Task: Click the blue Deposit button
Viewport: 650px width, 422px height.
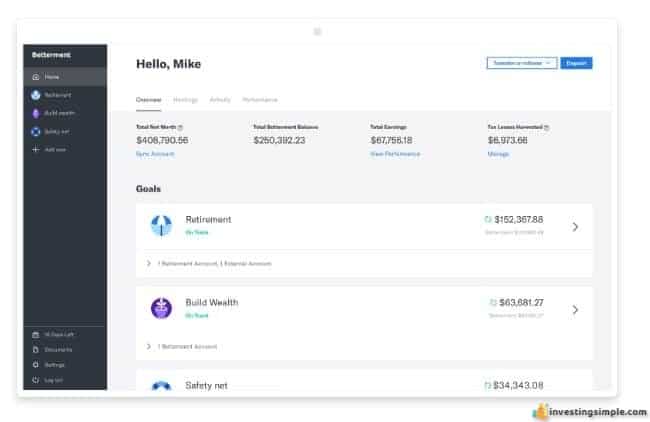Action: (576, 63)
